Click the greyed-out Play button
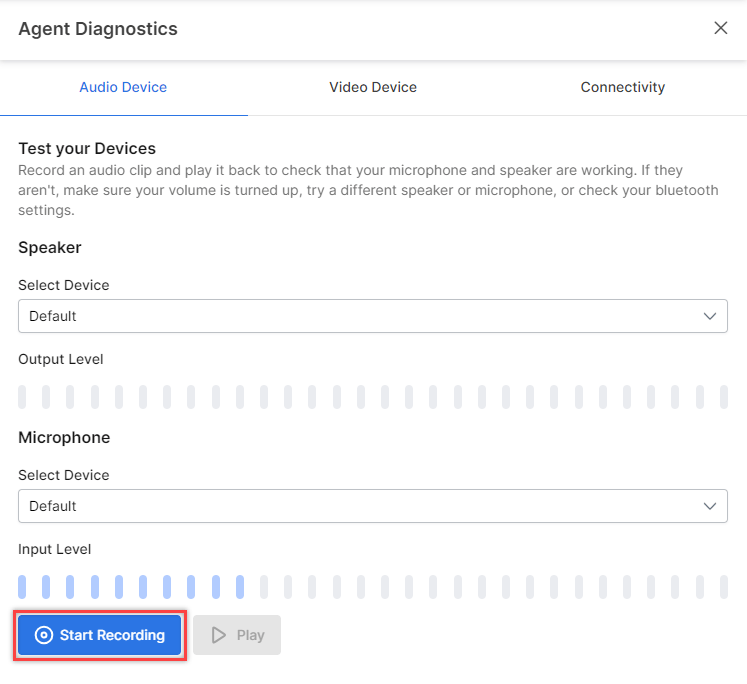Image resolution: width=747 pixels, height=684 pixels. point(237,635)
